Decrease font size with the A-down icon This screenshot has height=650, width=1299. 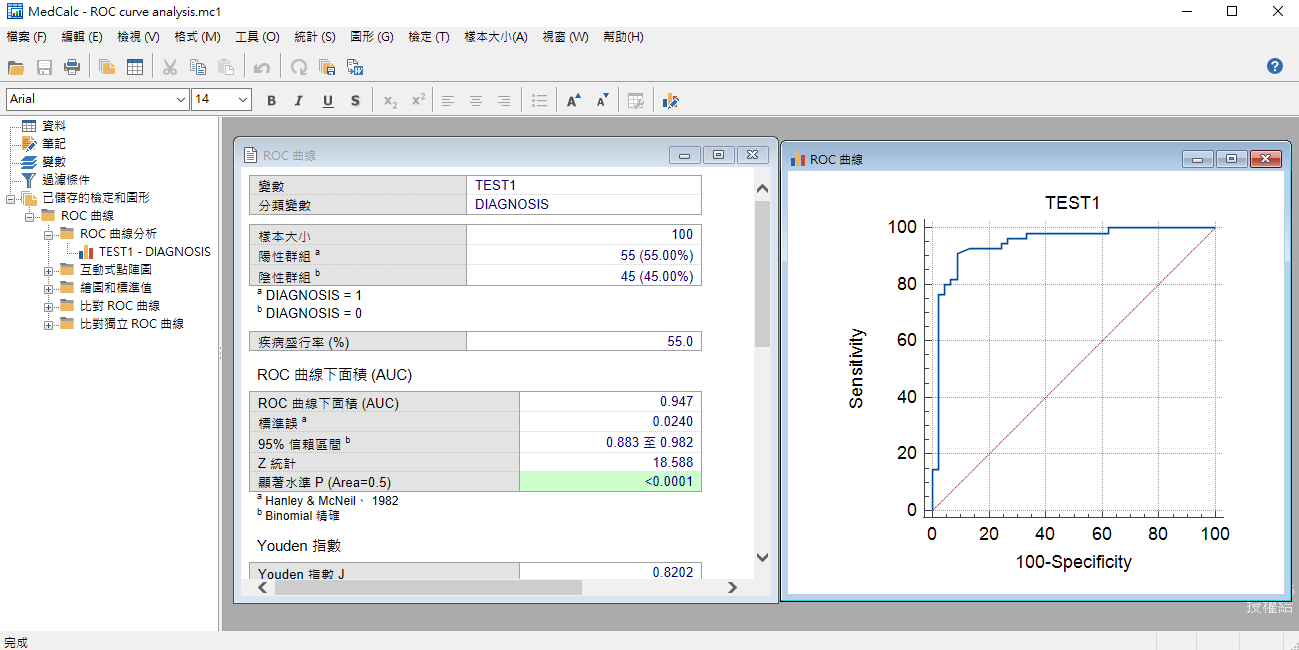pyautogui.click(x=602, y=100)
